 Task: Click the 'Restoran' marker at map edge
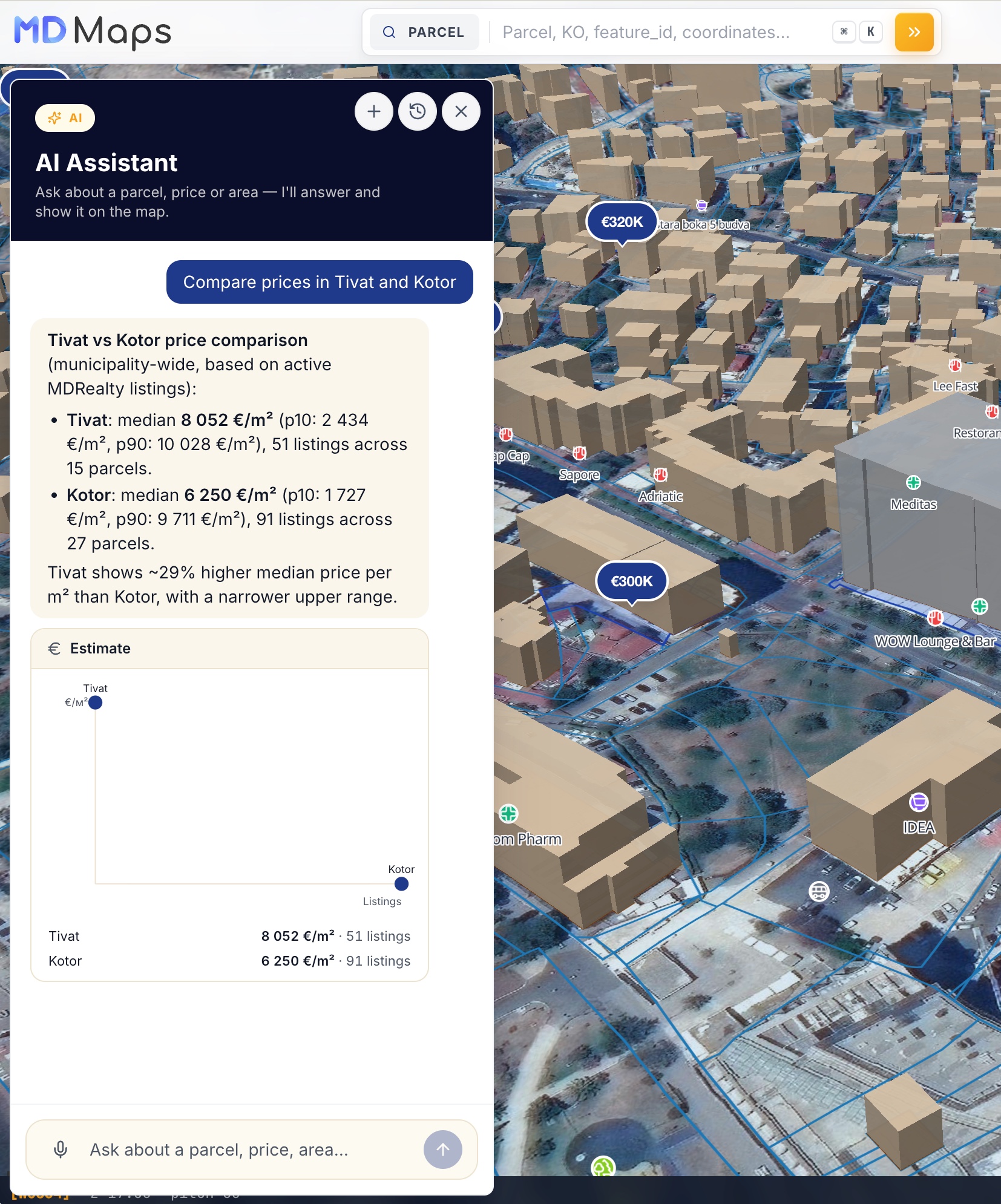click(x=991, y=412)
